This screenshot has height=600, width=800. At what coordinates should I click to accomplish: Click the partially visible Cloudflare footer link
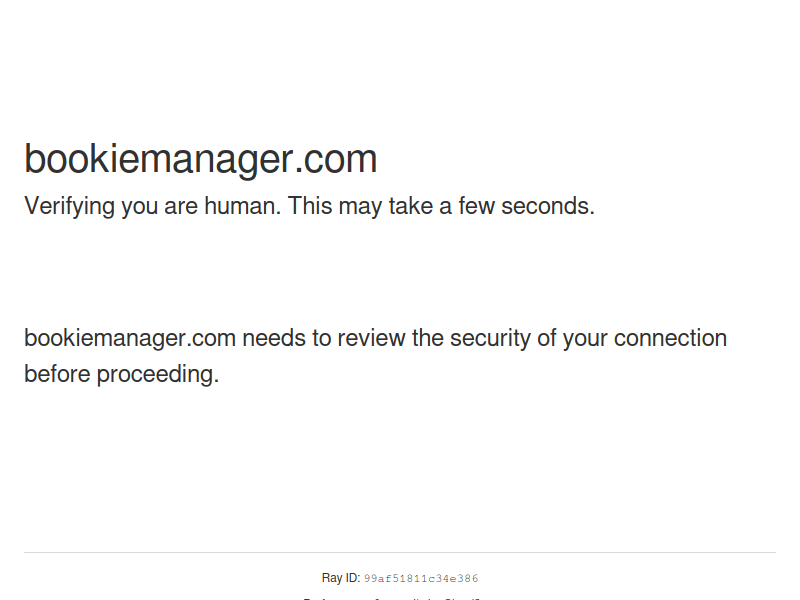[x=462, y=598]
